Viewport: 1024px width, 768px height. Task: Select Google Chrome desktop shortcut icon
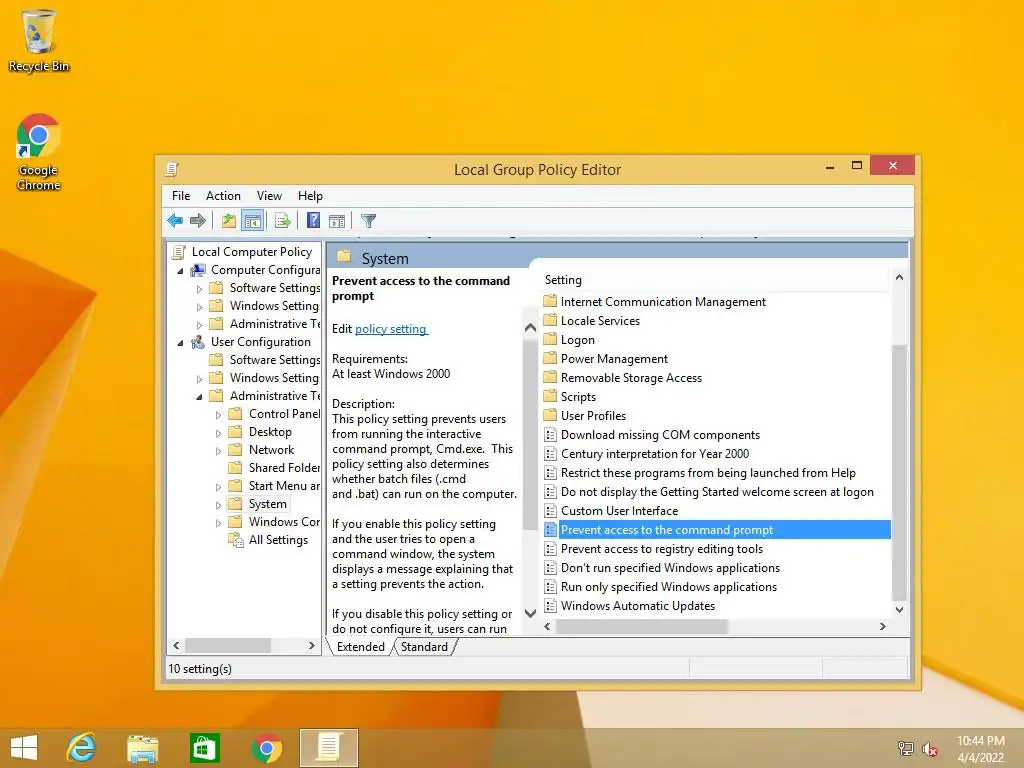coord(39,153)
